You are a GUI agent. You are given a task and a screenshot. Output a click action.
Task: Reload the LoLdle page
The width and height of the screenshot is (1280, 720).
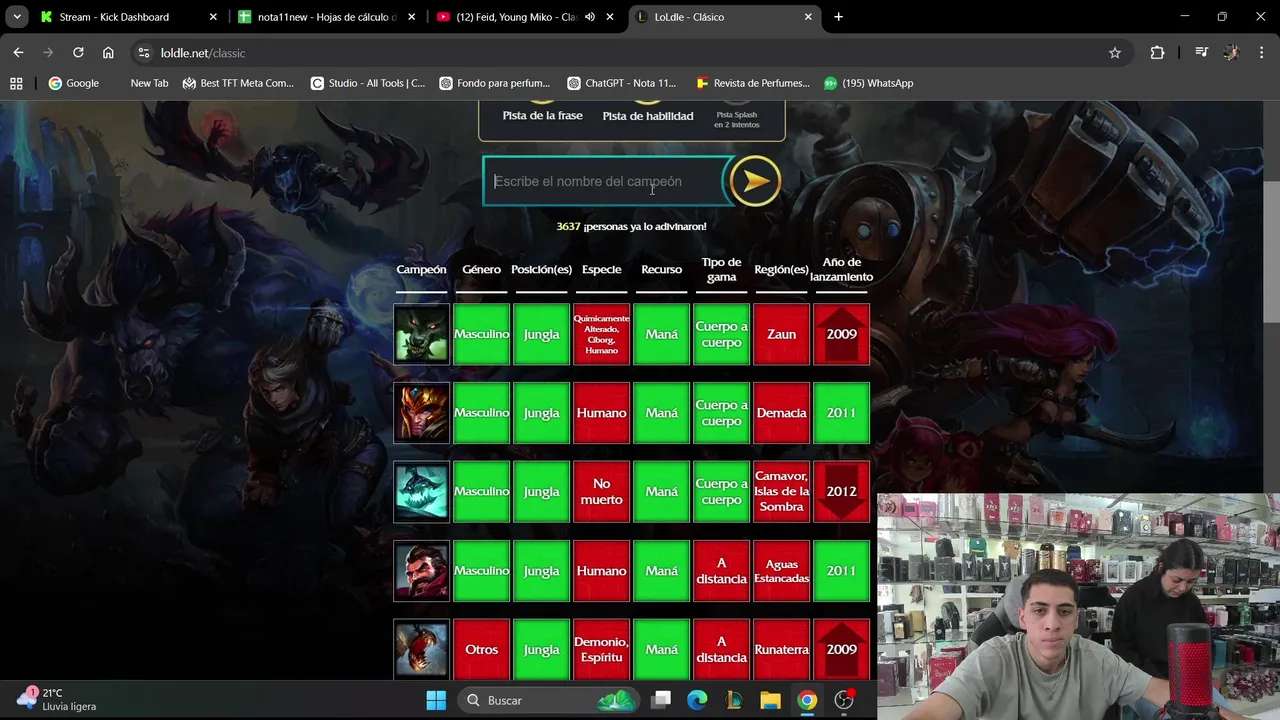point(78,53)
